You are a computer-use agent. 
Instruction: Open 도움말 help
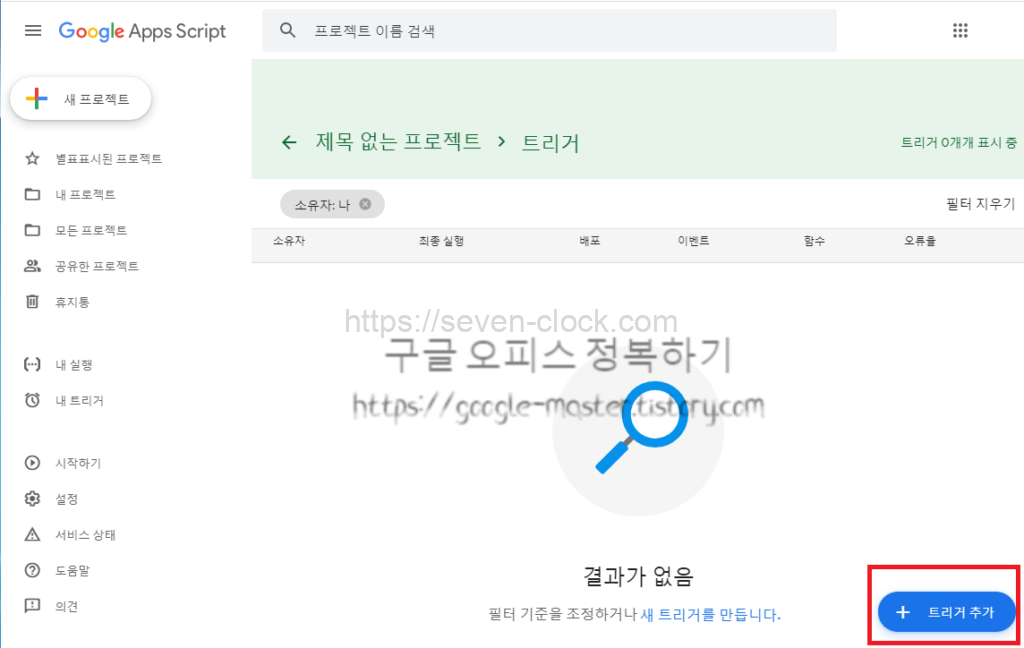[x=72, y=571]
